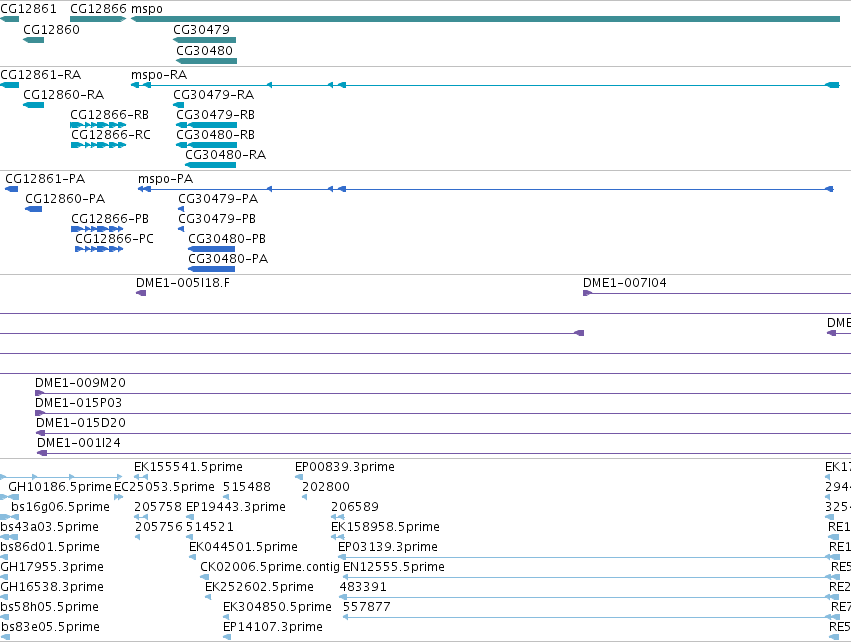The image size is (851, 642).
Task: Click the DME1-007I04 BAC label
Action: [625, 283]
